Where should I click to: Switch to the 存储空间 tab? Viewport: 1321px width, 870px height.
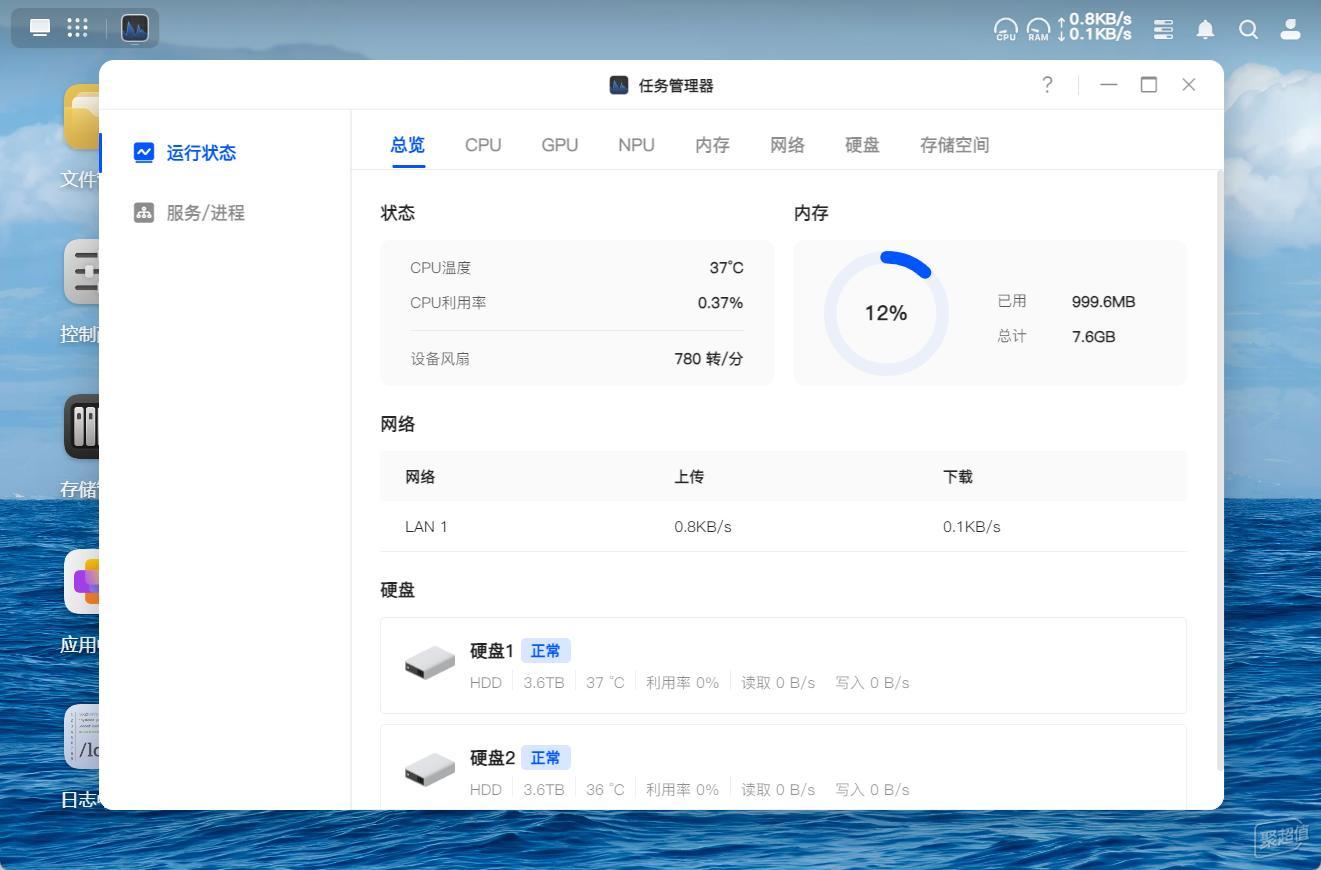954,145
